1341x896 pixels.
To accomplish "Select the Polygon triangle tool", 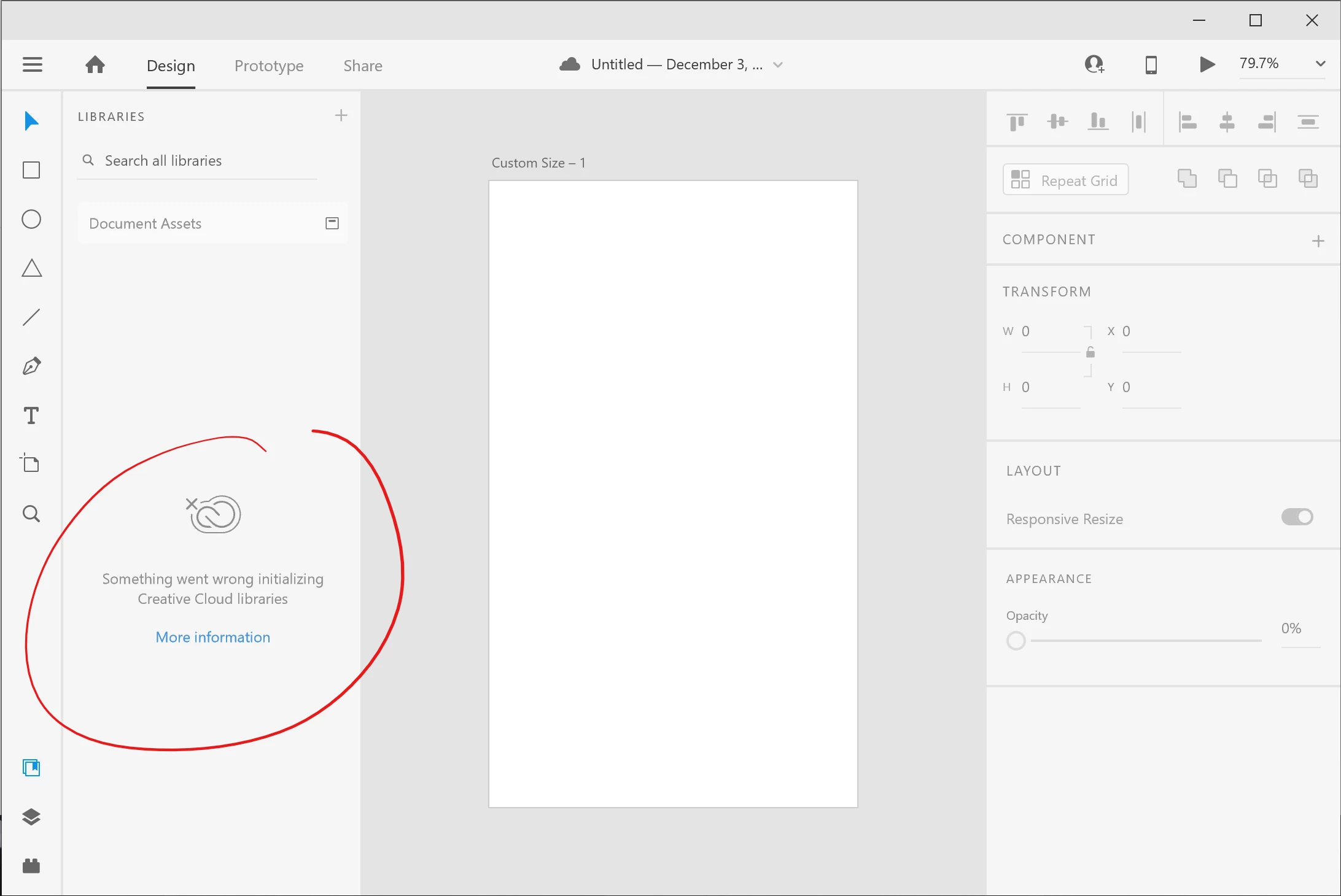I will point(31,268).
